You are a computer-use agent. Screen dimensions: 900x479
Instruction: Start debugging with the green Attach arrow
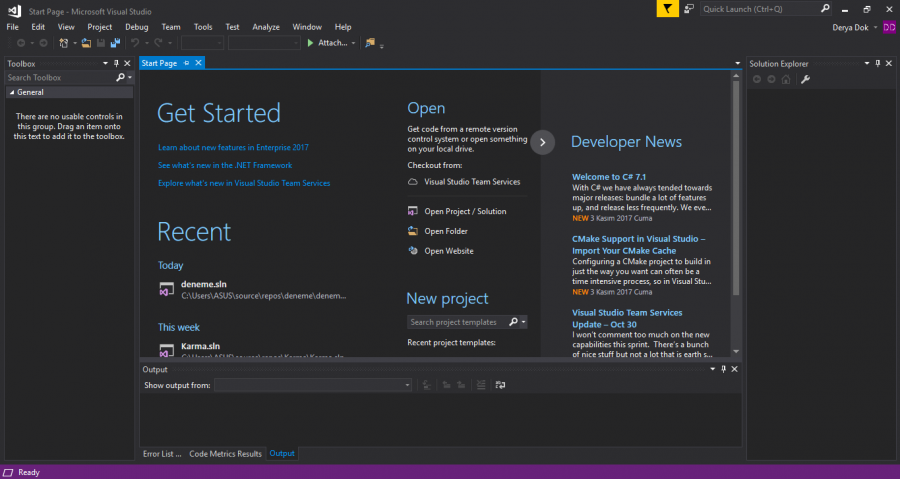coord(311,43)
